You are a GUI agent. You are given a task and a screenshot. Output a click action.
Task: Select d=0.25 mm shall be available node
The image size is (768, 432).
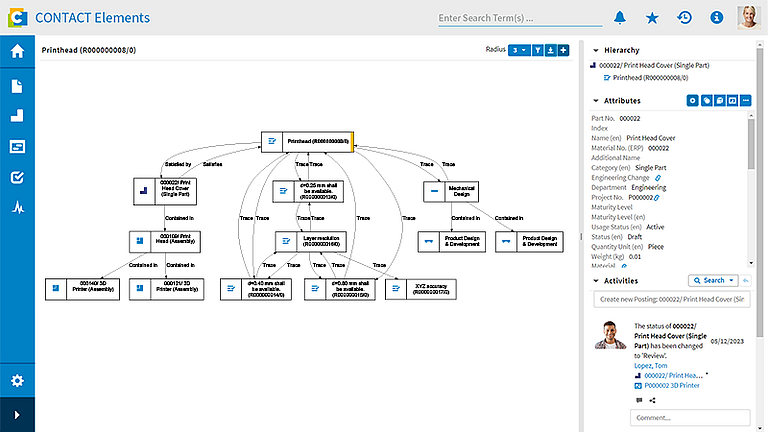[x=308, y=192]
